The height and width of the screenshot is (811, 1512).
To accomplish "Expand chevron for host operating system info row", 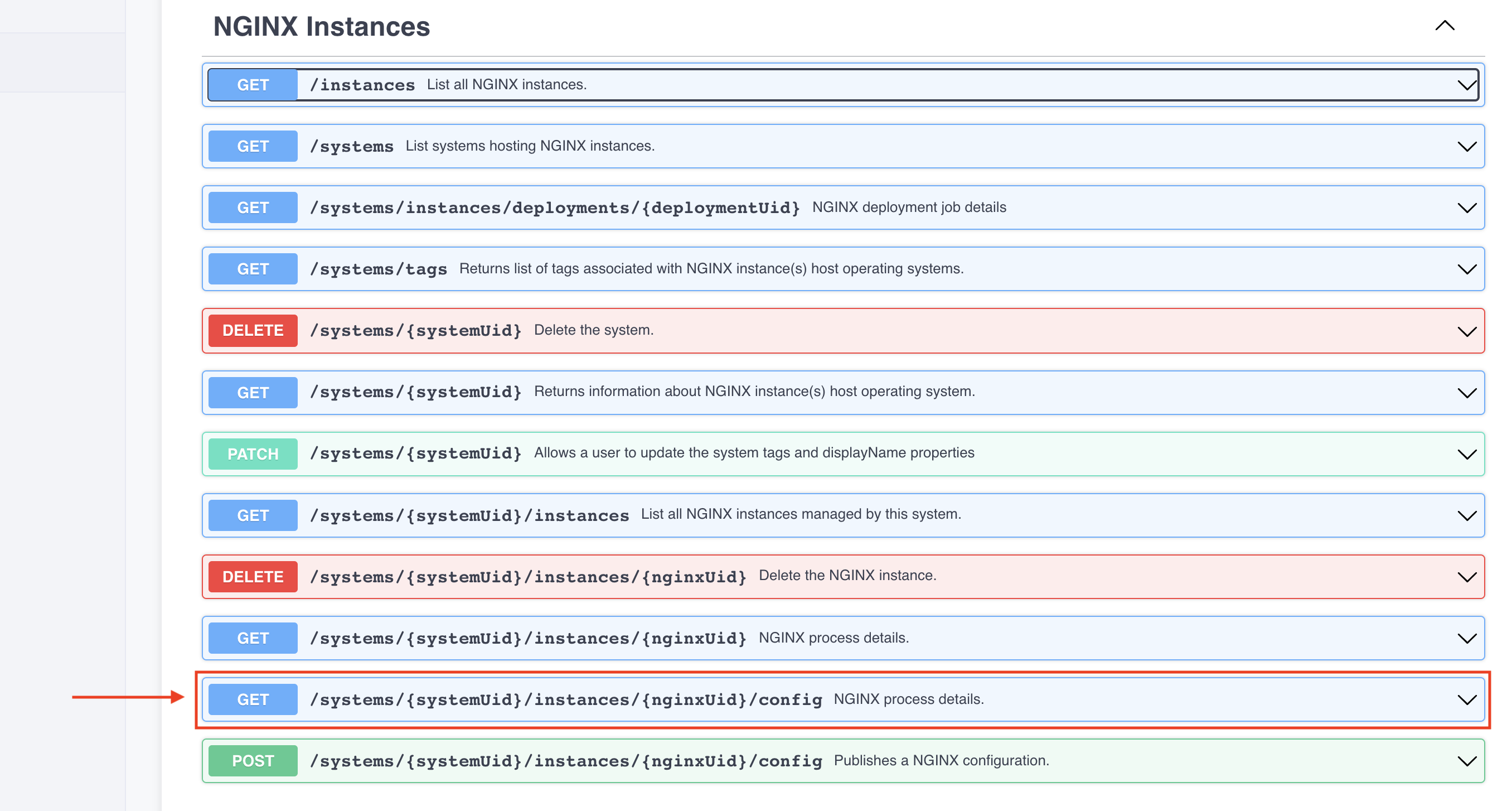I will coord(1467,393).
